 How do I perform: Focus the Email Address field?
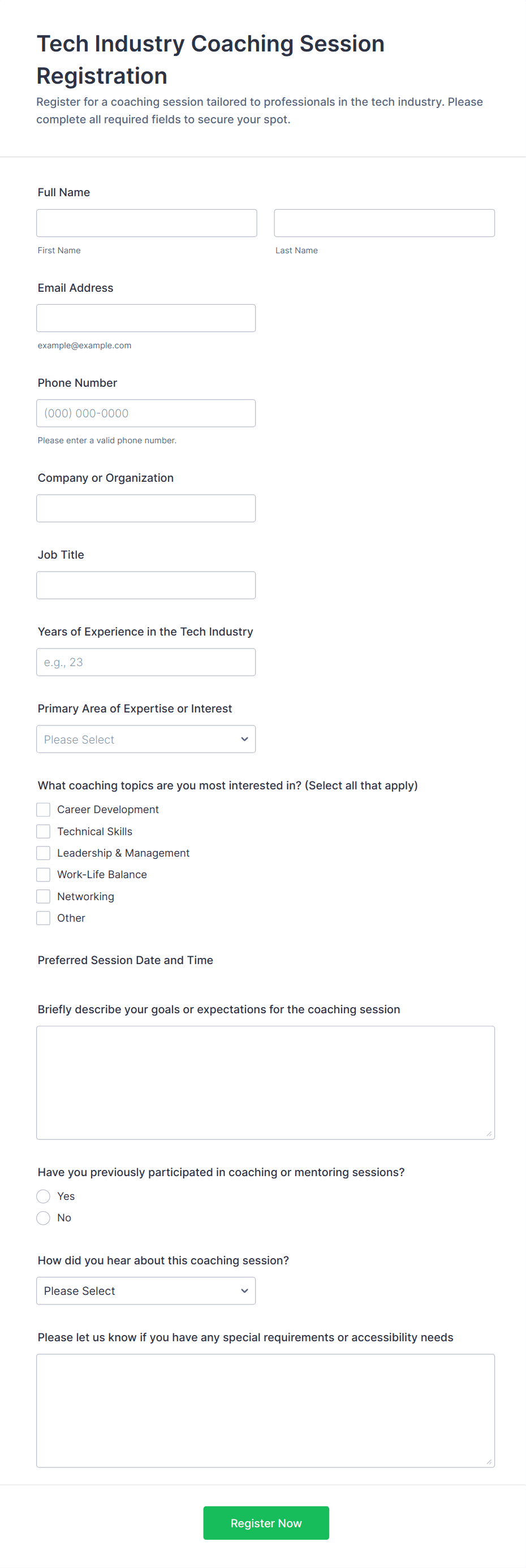(x=146, y=318)
